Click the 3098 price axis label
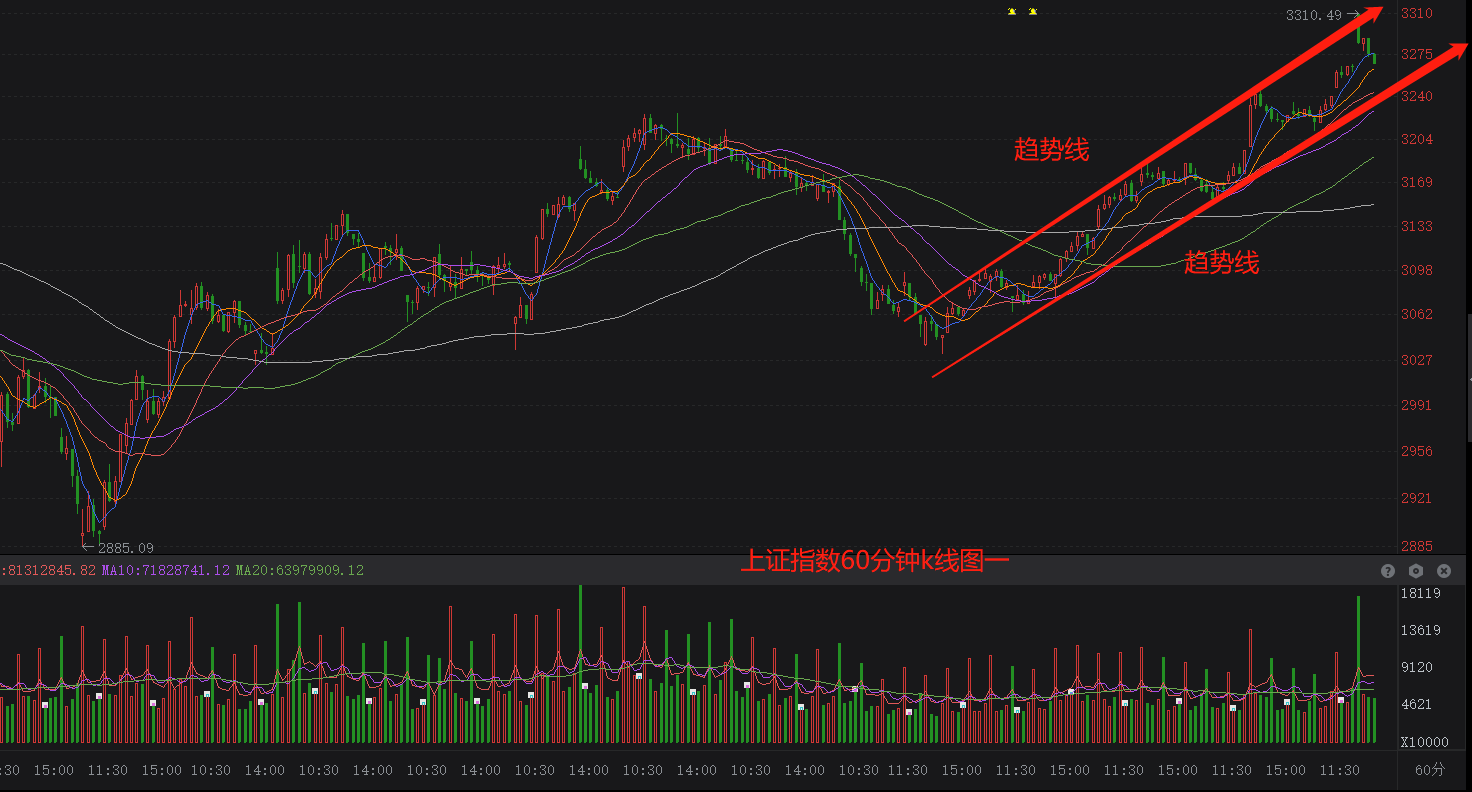The height and width of the screenshot is (792, 1472). coord(1417,271)
